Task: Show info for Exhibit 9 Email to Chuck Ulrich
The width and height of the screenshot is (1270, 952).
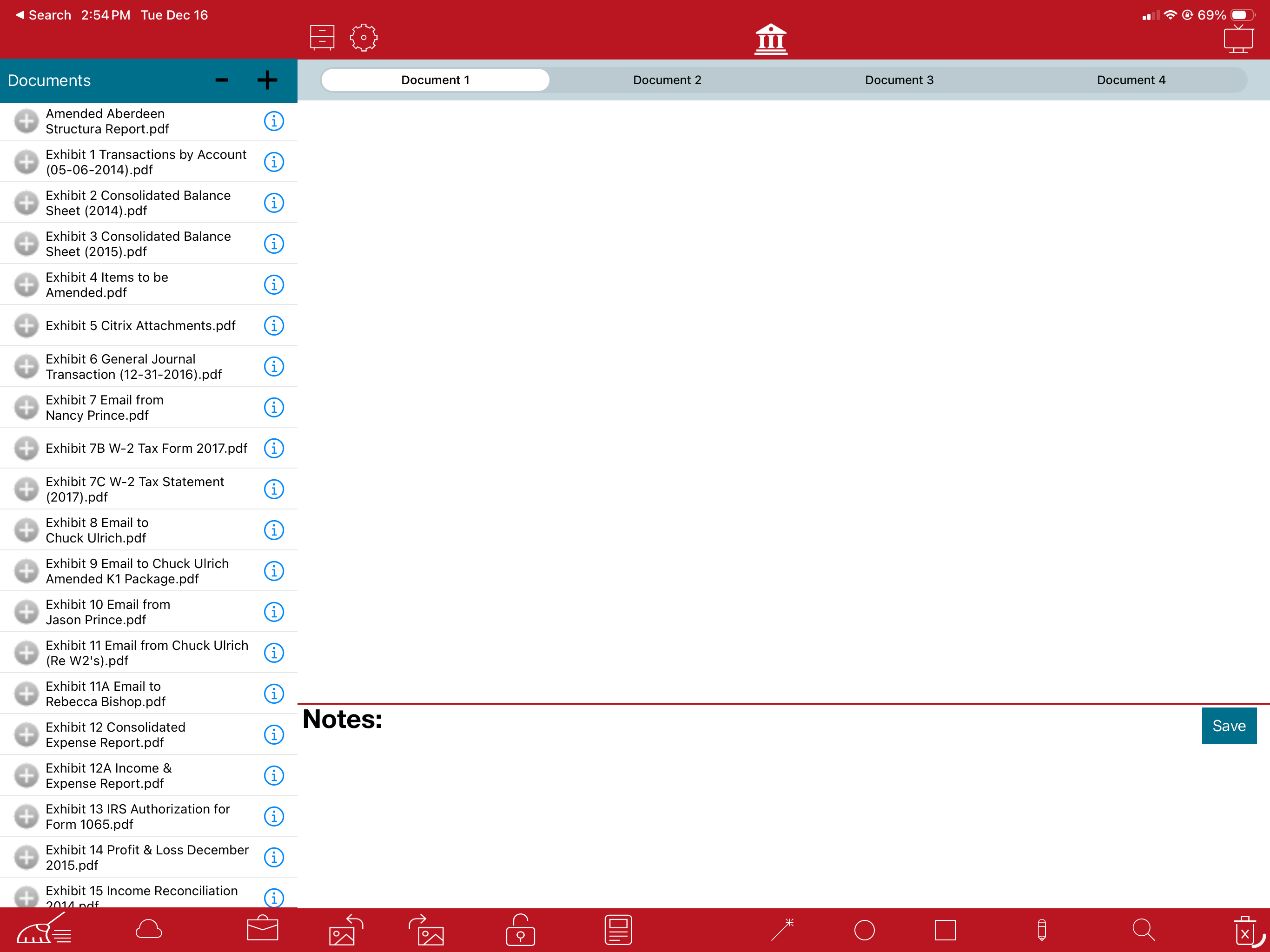Action: pos(274,571)
